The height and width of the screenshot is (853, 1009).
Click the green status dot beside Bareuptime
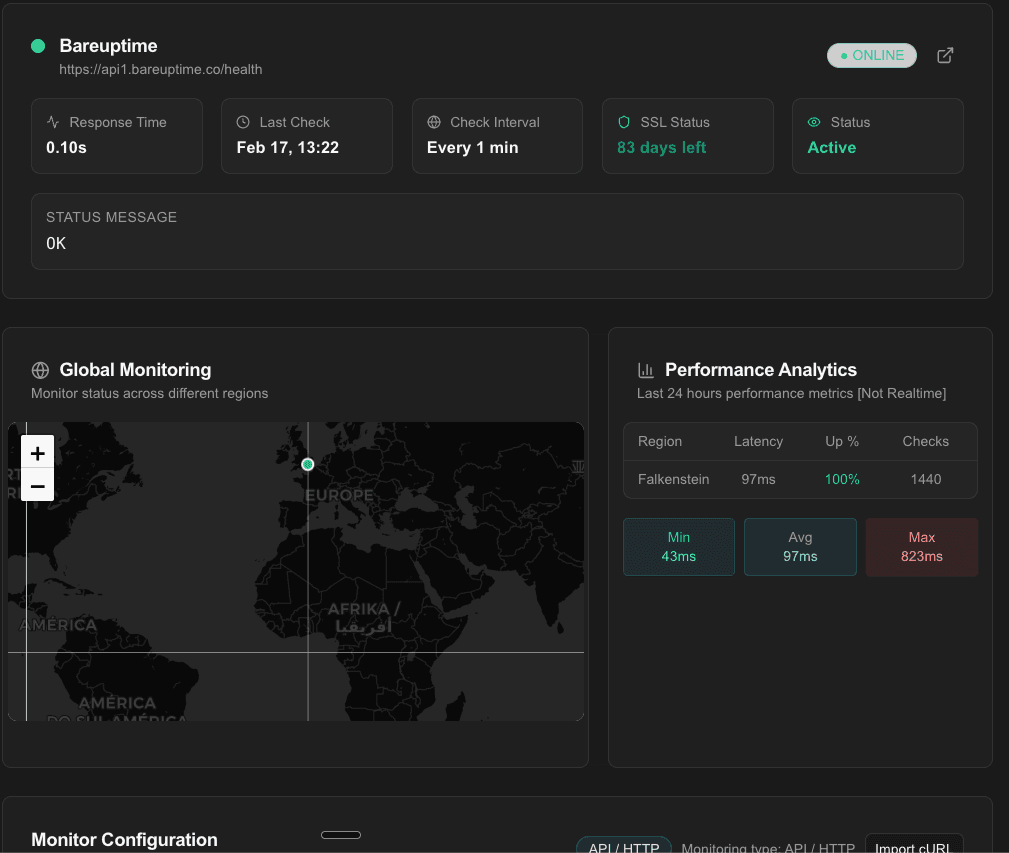(38, 46)
